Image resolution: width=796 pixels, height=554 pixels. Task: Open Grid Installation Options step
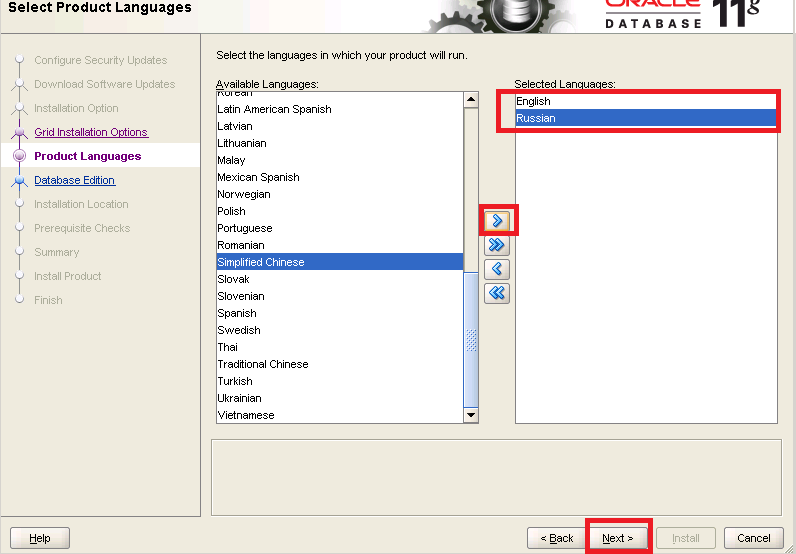tap(91, 132)
